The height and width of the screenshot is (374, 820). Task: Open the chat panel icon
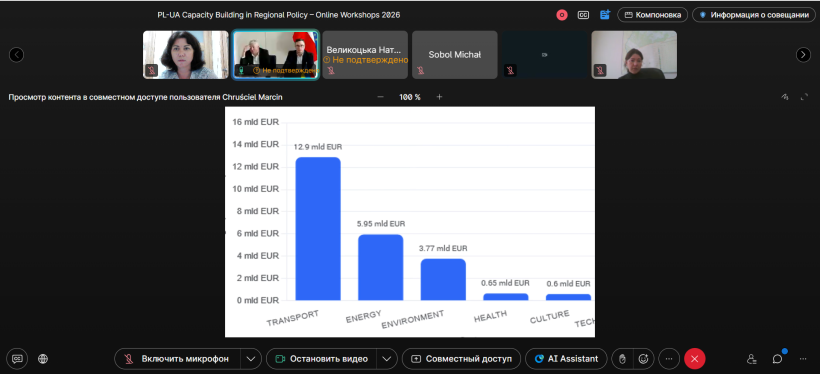tap(778, 359)
